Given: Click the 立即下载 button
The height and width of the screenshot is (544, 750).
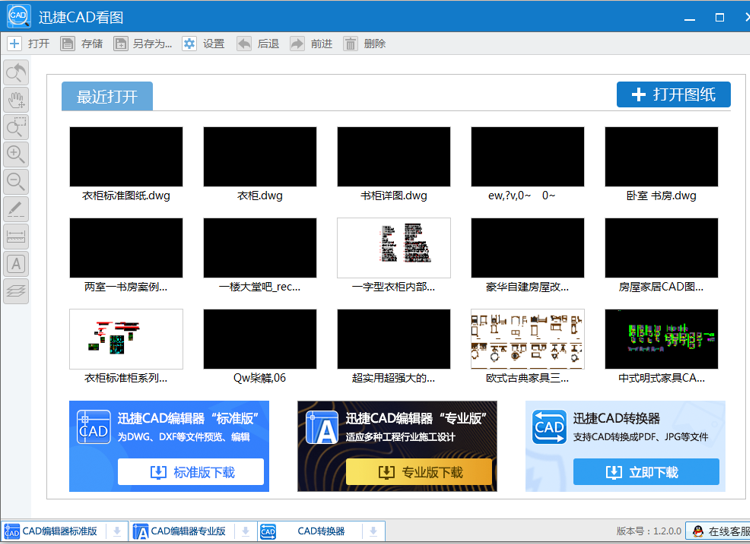Looking at the screenshot, I should coord(646,472).
